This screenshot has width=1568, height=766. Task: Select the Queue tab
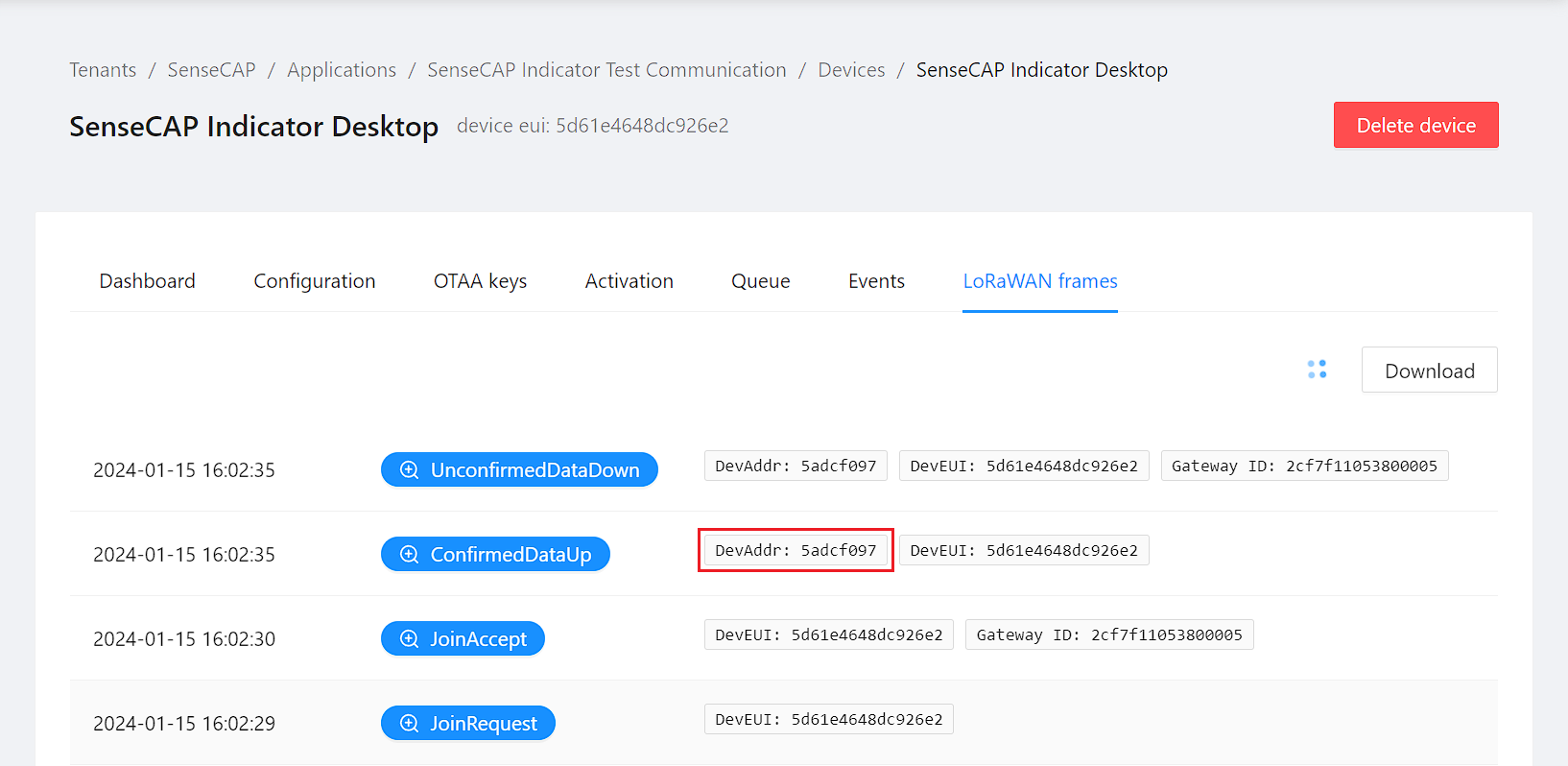coord(761,281)
